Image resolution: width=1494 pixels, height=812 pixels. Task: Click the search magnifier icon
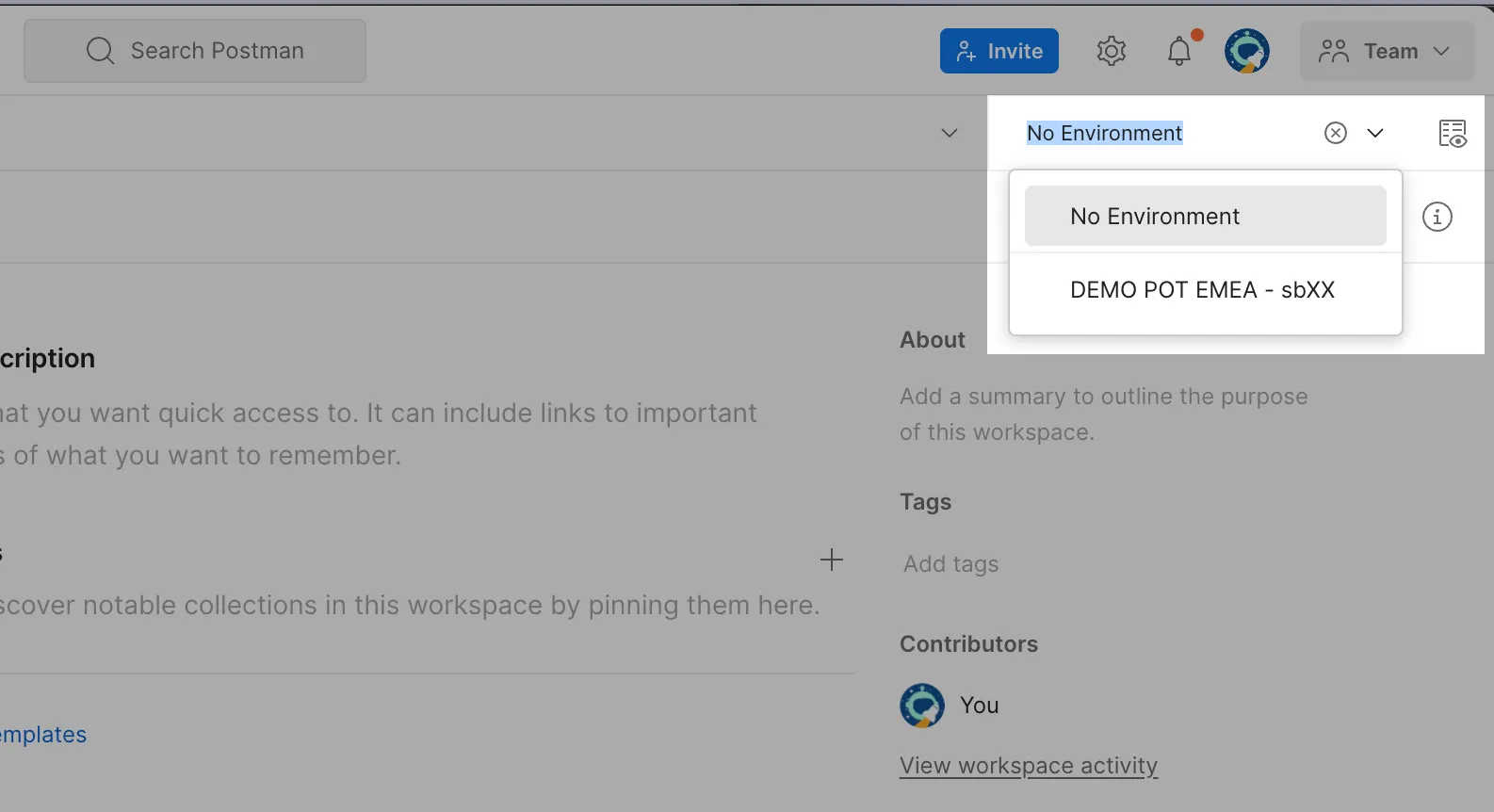[100, 51]
